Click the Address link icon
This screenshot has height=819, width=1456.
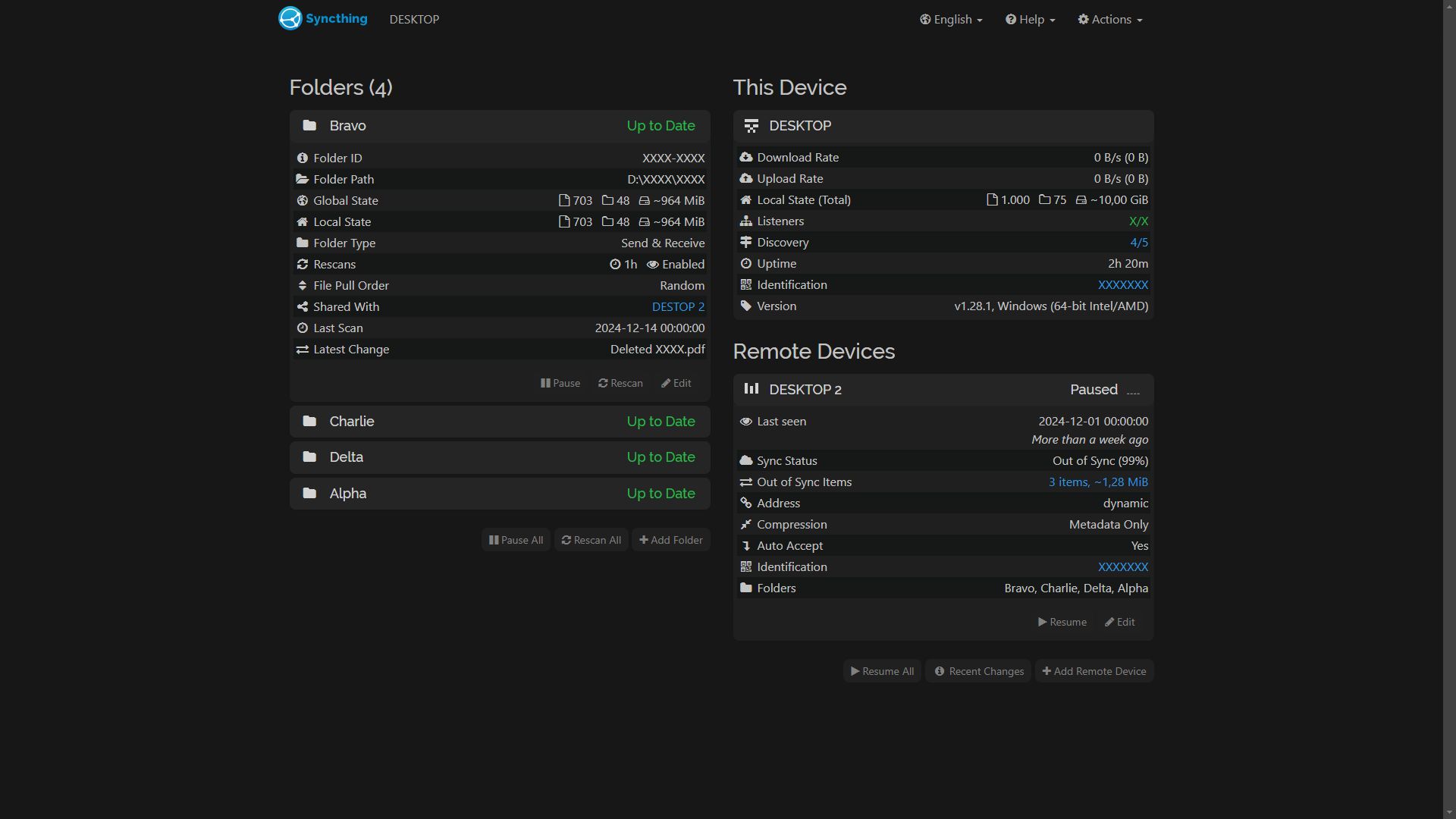click(x=746, y=503)
